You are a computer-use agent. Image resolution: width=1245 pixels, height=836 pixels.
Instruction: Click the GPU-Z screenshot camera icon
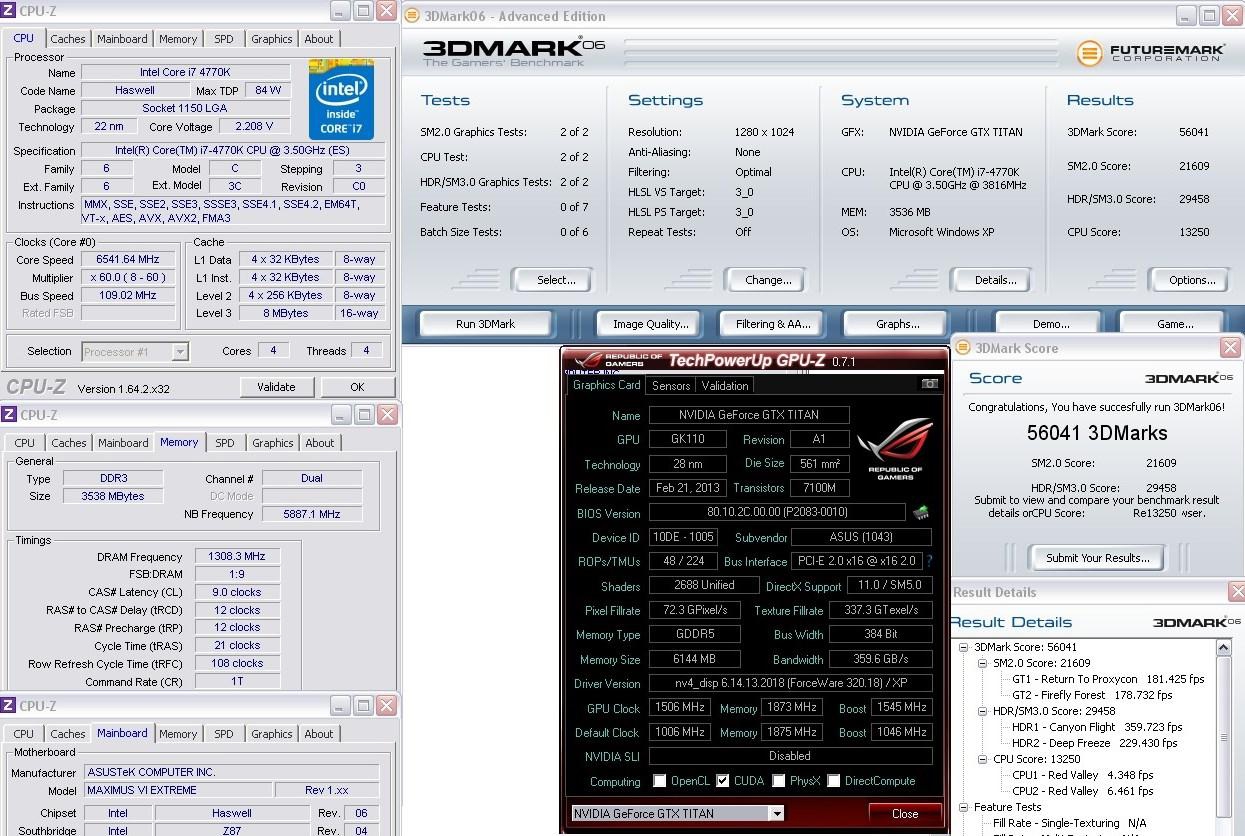click(x=929, y=384)
